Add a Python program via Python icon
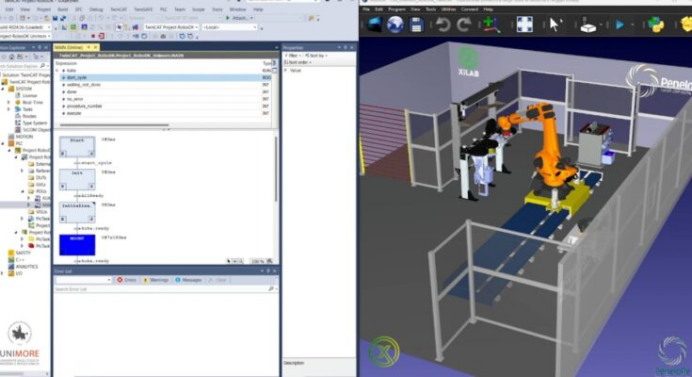The image size is (692, 377). pyautogui.click(x=656, y=24)
